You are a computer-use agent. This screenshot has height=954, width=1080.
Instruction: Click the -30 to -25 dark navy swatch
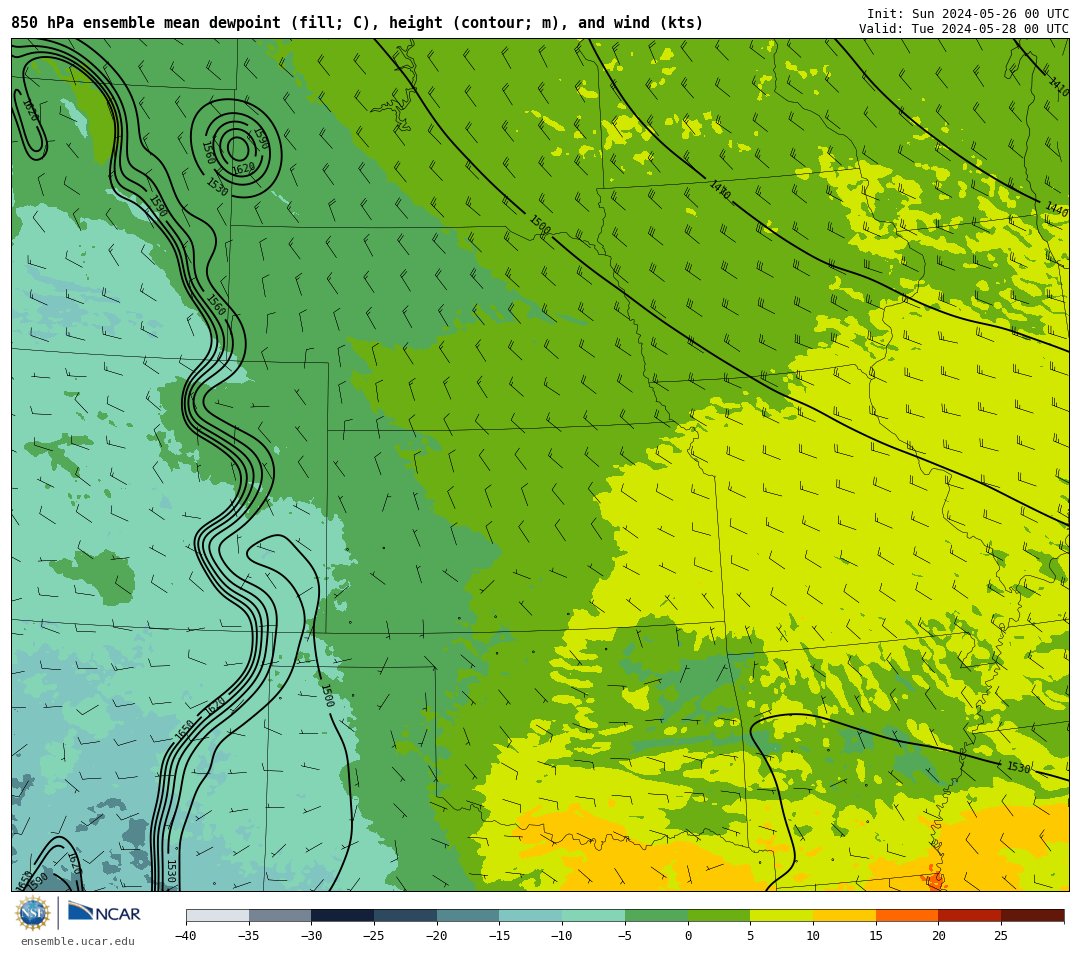[342, 915]
